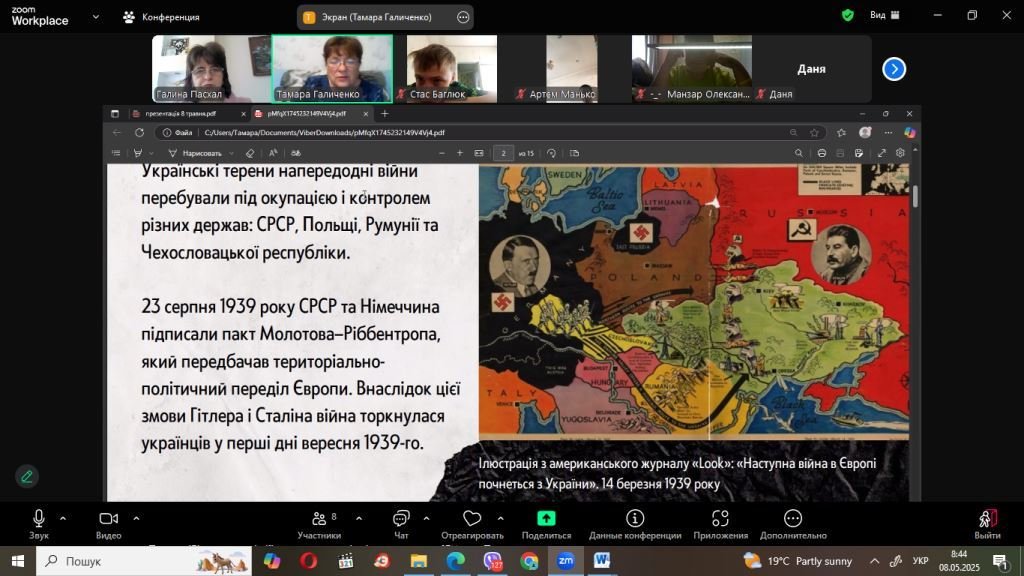Image resolution: width=1024 pixels, height=576 pixels.
Task: Click favorites star in address bar
Action: pyautogui.click(x=814, y=133)
